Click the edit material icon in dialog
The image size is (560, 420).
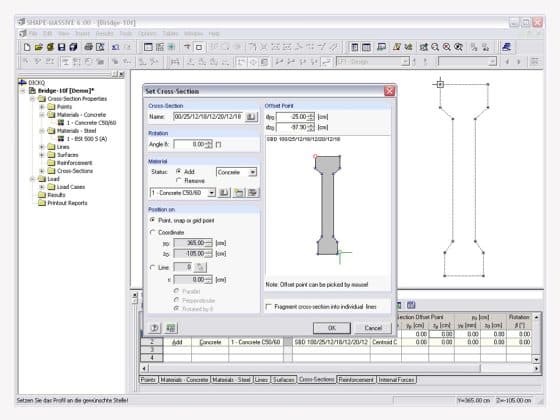tap(252, 193)
